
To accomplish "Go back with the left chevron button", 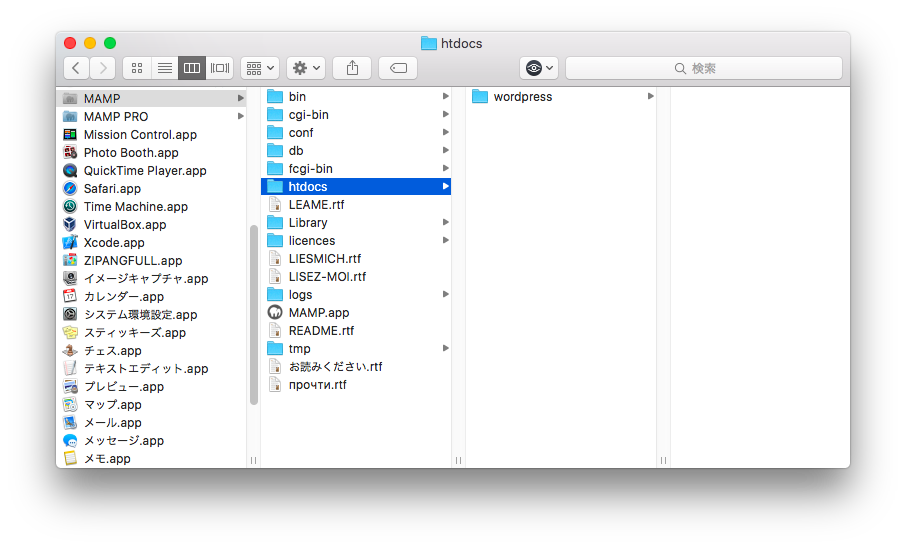I will pos(76,68).
